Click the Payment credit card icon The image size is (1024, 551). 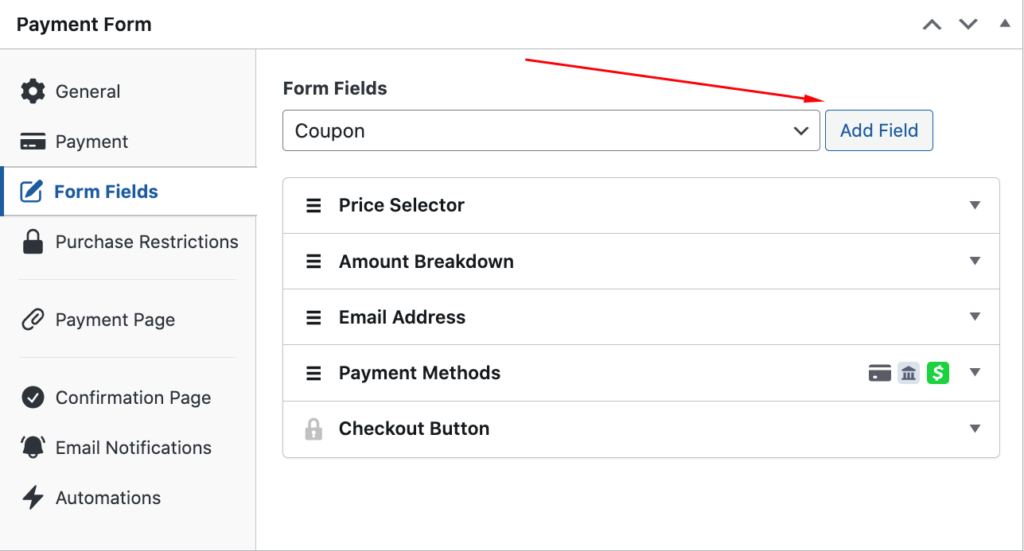click(33, 142)
